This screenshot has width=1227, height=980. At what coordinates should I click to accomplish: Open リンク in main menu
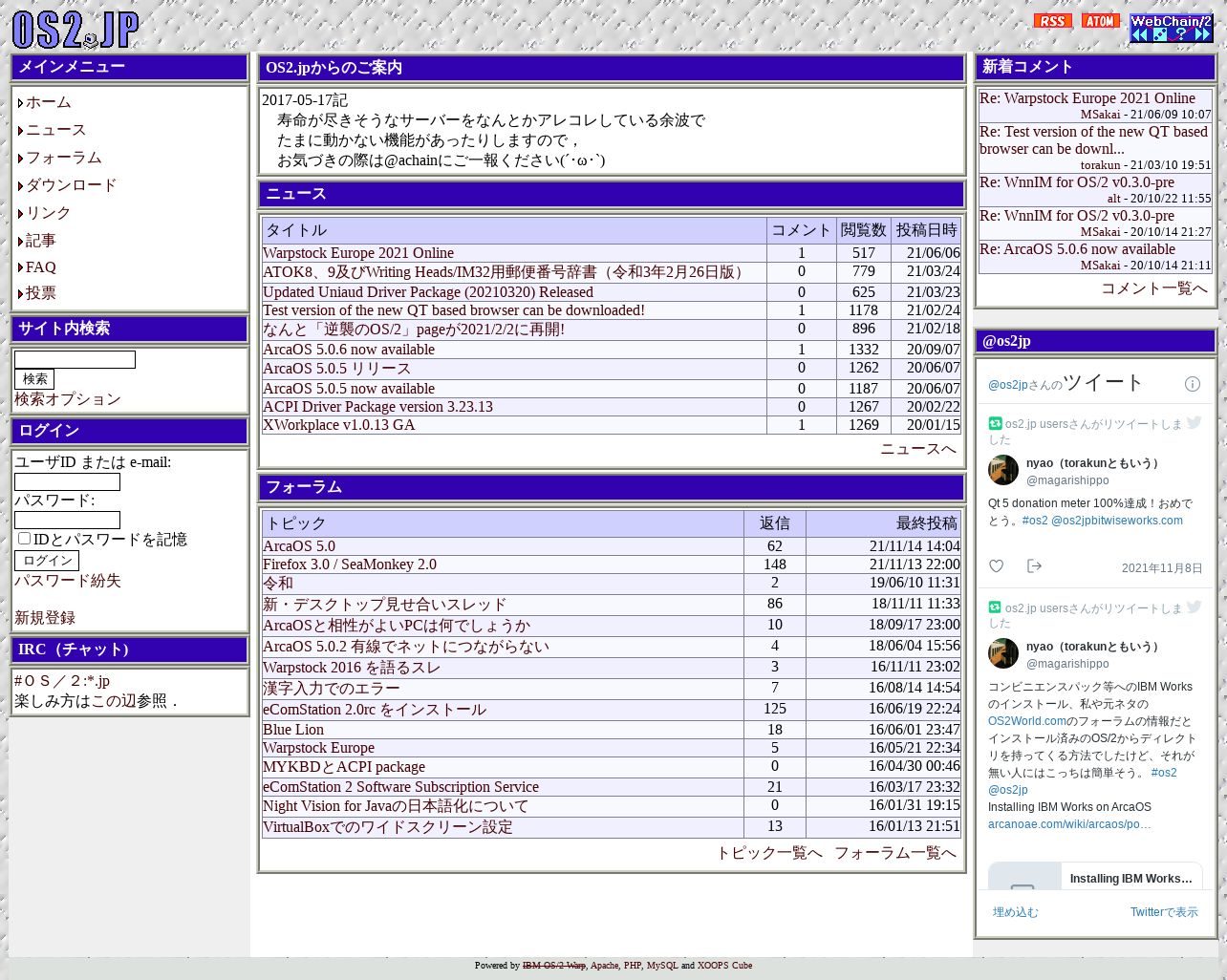pos(48,213)
